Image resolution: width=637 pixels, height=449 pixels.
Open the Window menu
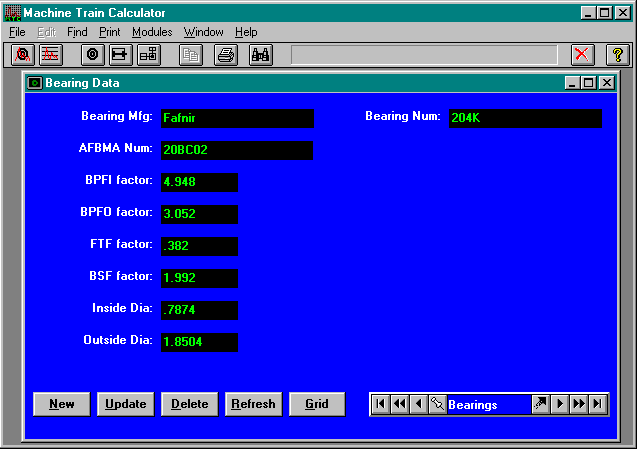[204, 32]
